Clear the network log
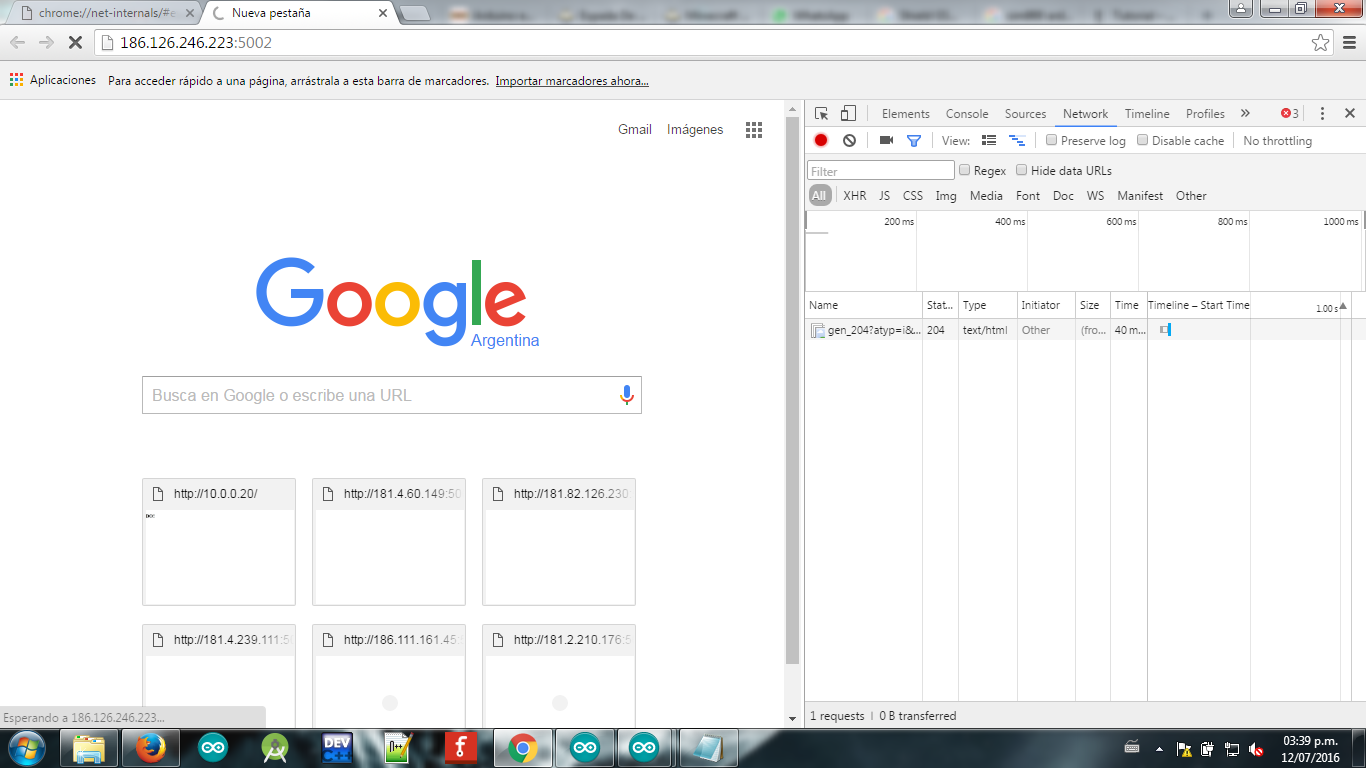Screen dimensions: 1366x768 click(x=849, y=141)
